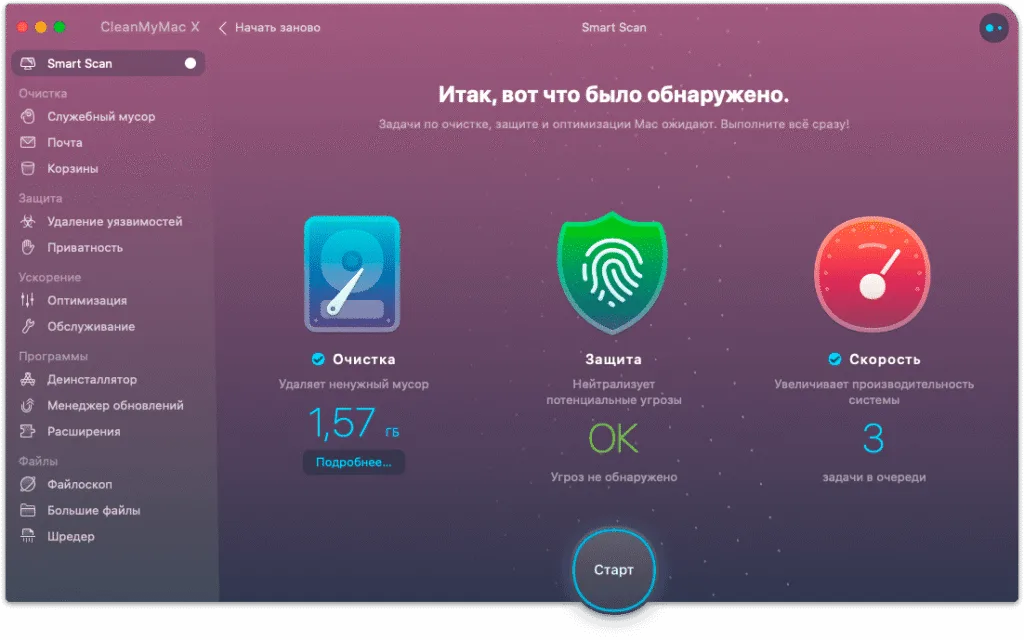1024x640 pixels.
Task: Click the CleanMyMac X app title
Action: click(x=150, y=27)
